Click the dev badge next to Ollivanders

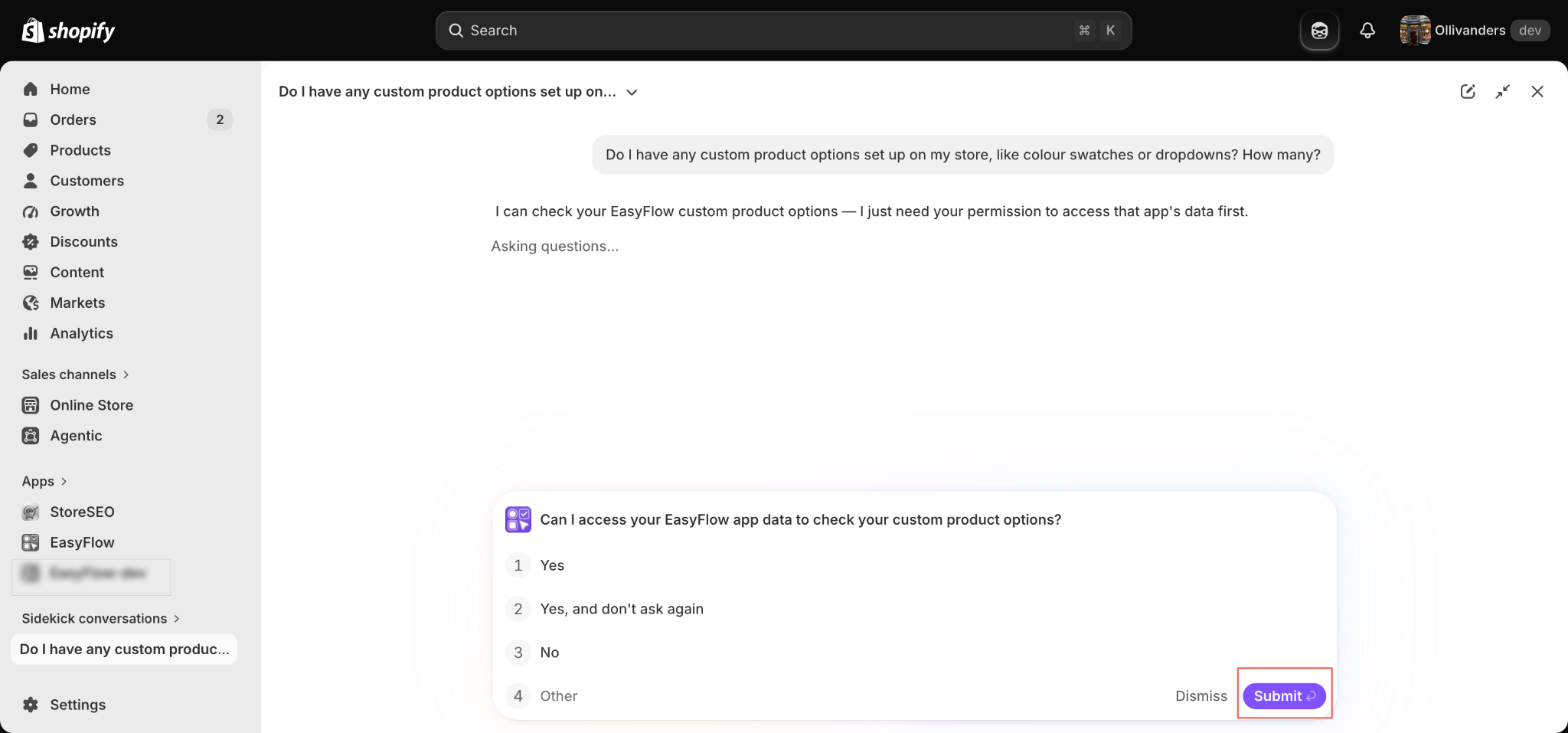tap(1530, 31)
